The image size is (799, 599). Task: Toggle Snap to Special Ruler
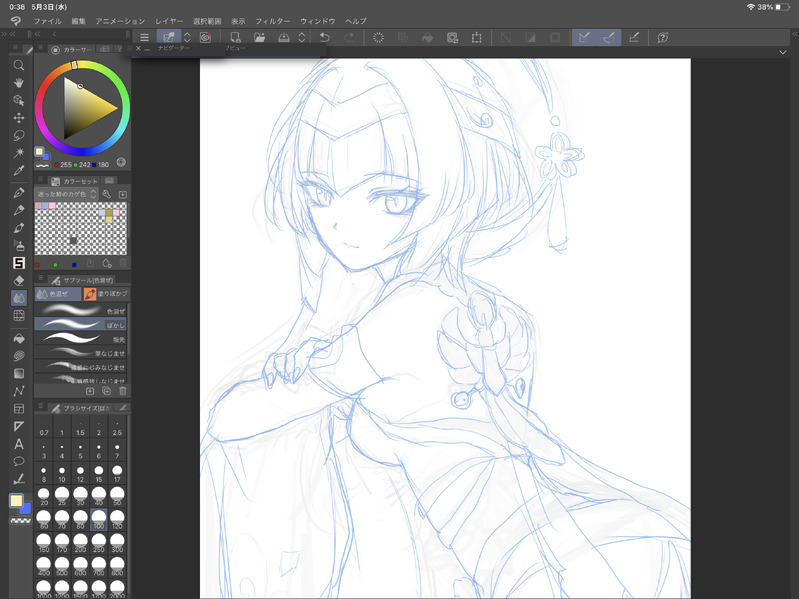point(609,37)
